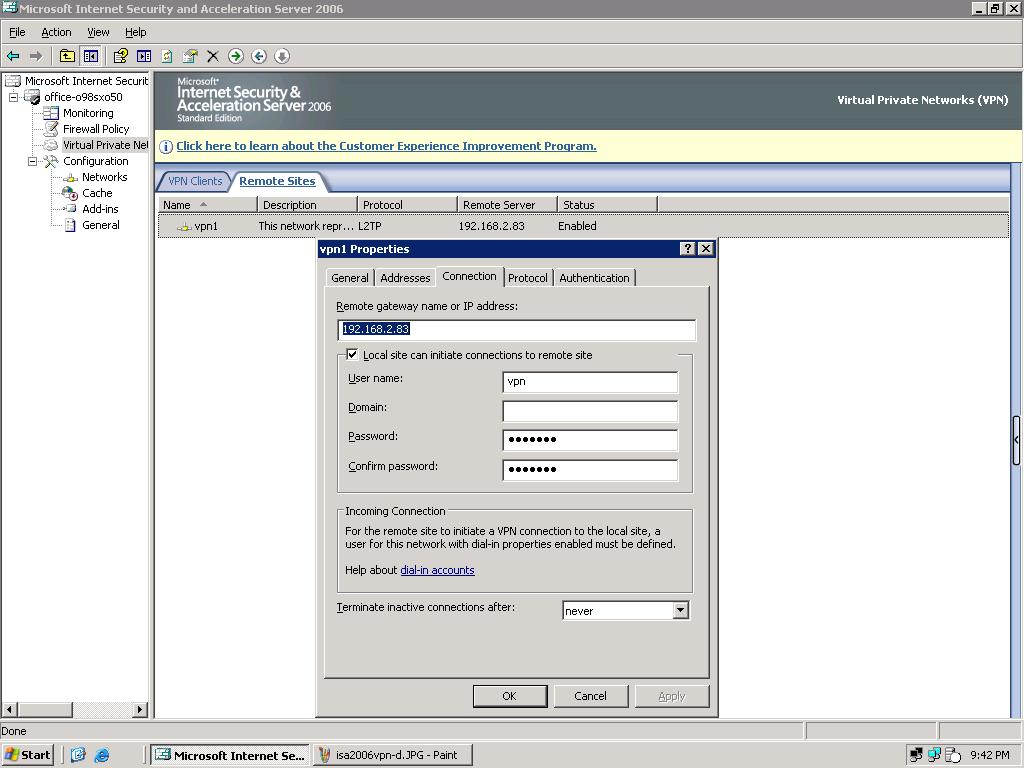Open the Customer Experience Improvement Program link
Screen dimensions: 1024x768
386,146
